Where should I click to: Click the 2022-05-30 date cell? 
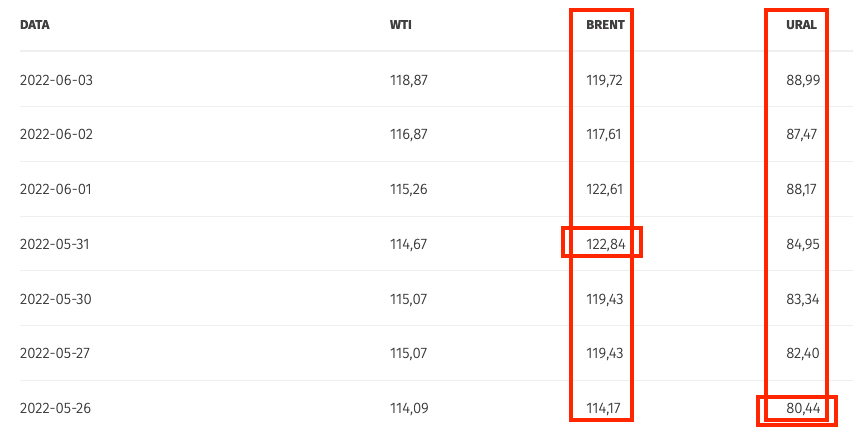point(56,299)
